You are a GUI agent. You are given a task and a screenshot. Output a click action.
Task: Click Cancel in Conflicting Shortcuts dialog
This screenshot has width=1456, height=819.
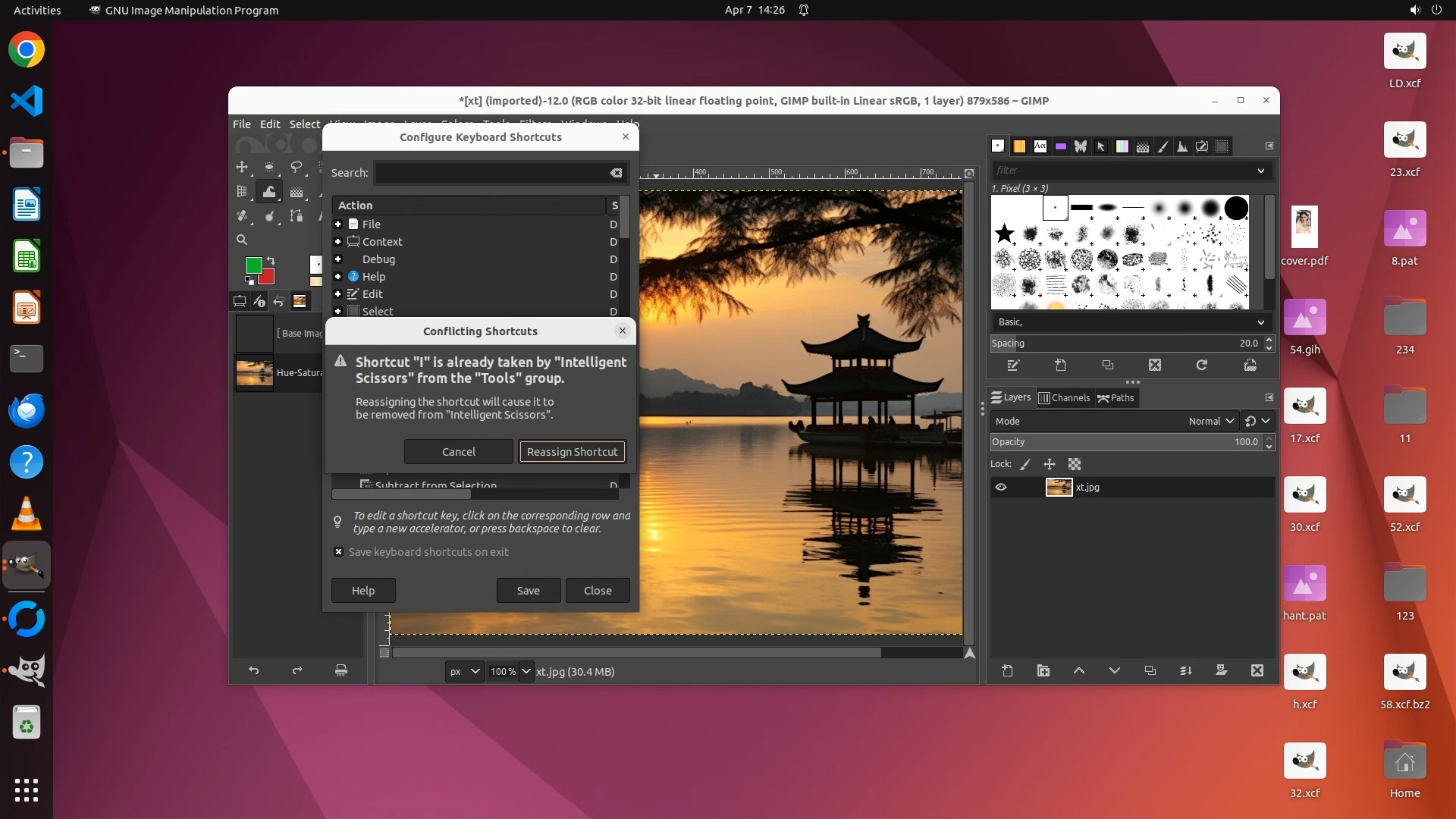[x=458, y=452]
